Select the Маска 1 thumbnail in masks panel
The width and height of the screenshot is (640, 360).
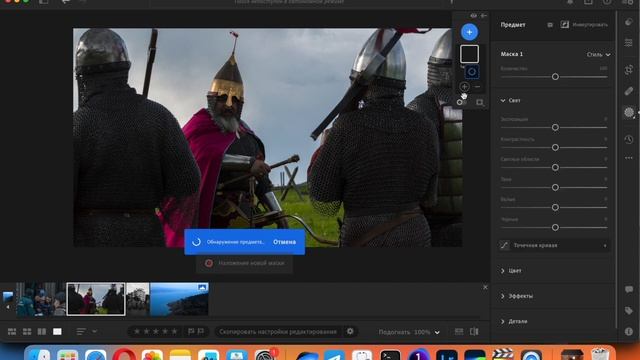tap(469, 54)
